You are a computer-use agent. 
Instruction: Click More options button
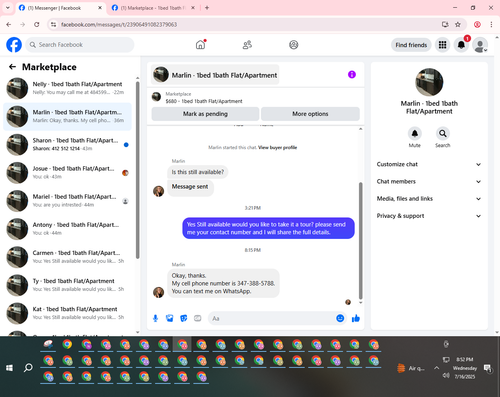(310, 114)
